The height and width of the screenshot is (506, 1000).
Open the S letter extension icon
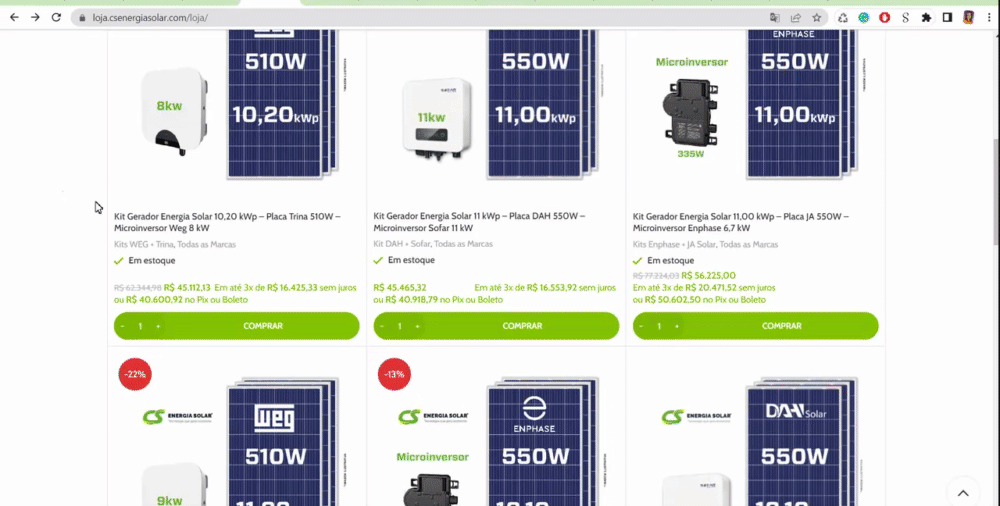906,18
